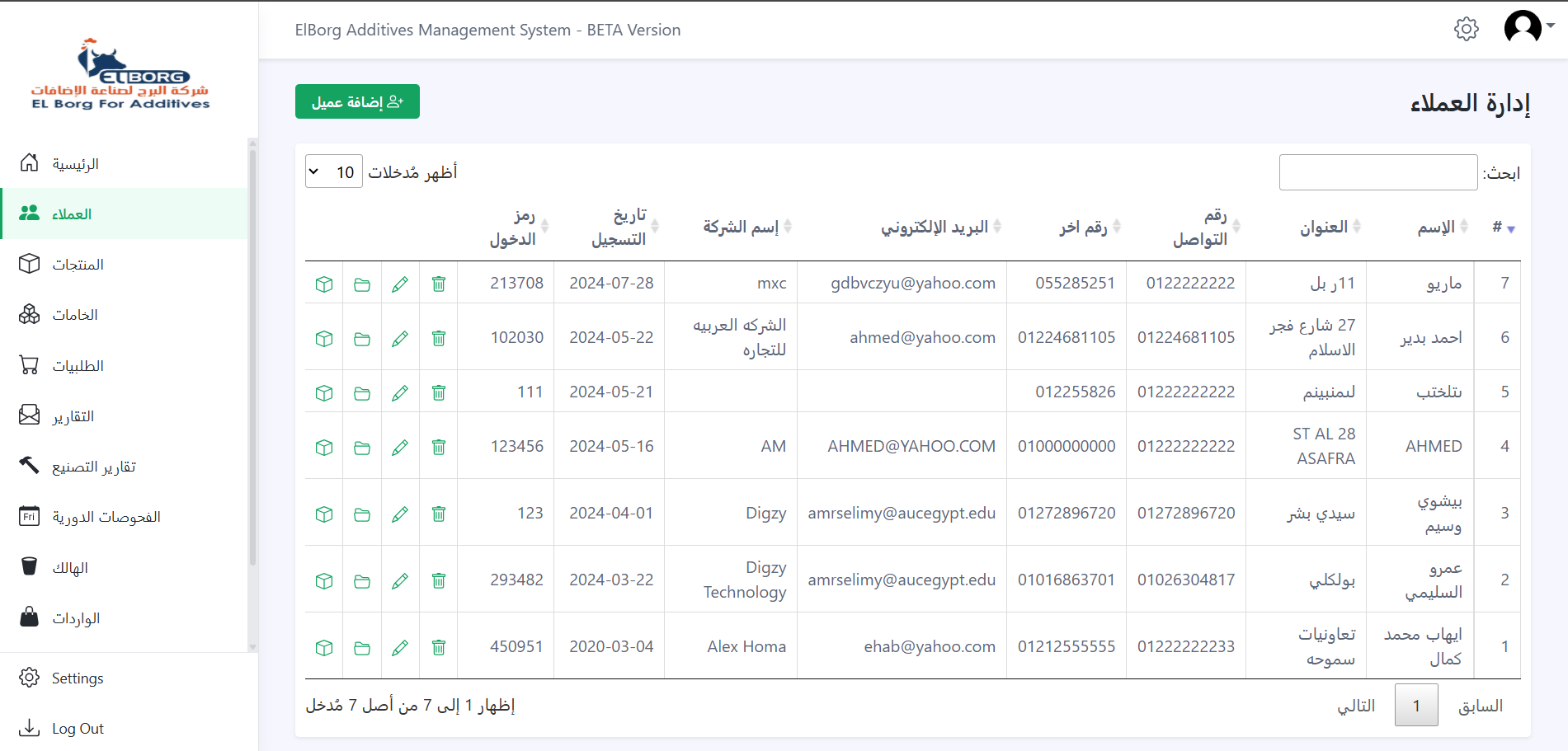Click the green إضافة عميل button
Screen dimensions: 1568x751
357,101
